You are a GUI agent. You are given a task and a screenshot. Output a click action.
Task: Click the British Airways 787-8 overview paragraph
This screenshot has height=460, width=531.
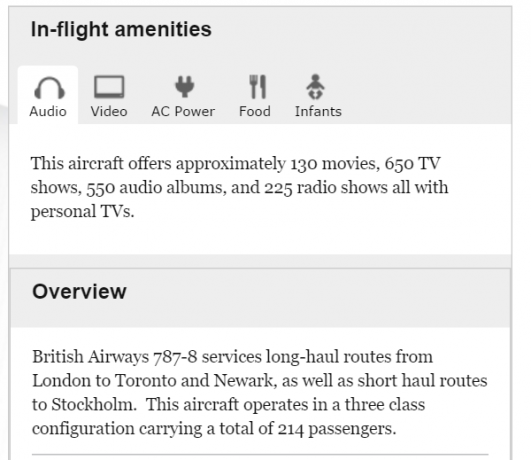[260, 393]
